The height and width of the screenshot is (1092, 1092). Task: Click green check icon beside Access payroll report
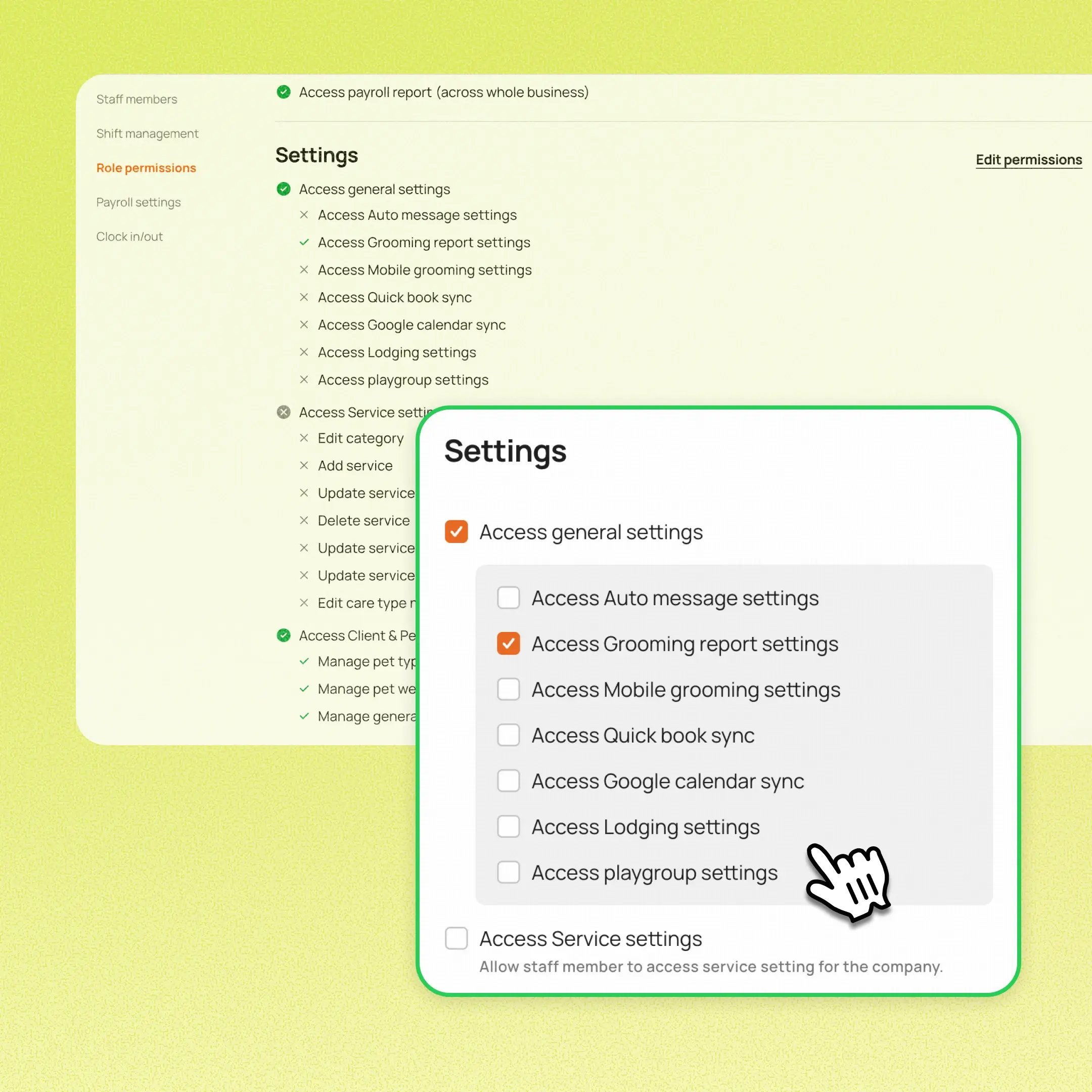click(x=284, y=92)
